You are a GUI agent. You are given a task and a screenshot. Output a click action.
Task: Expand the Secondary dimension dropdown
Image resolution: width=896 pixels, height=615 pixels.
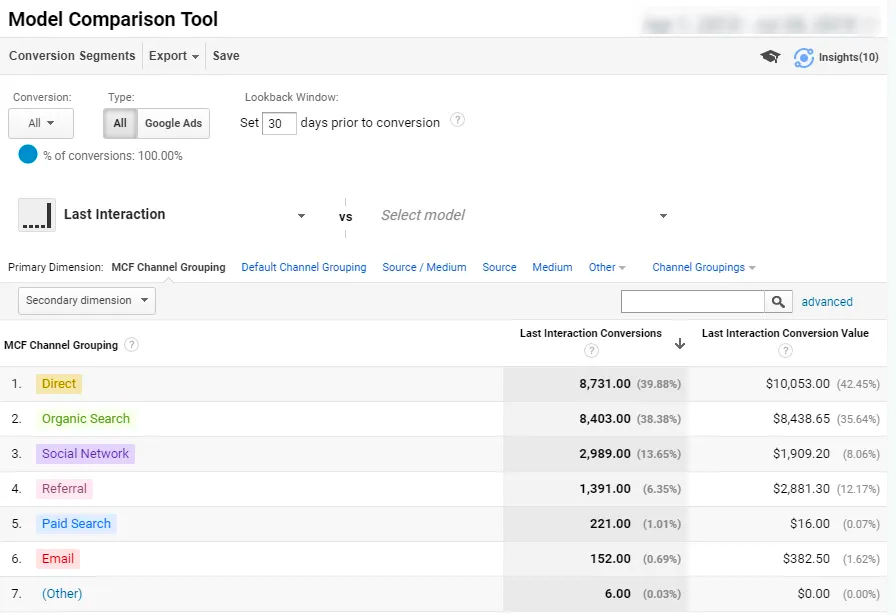[x=86, y=300]
